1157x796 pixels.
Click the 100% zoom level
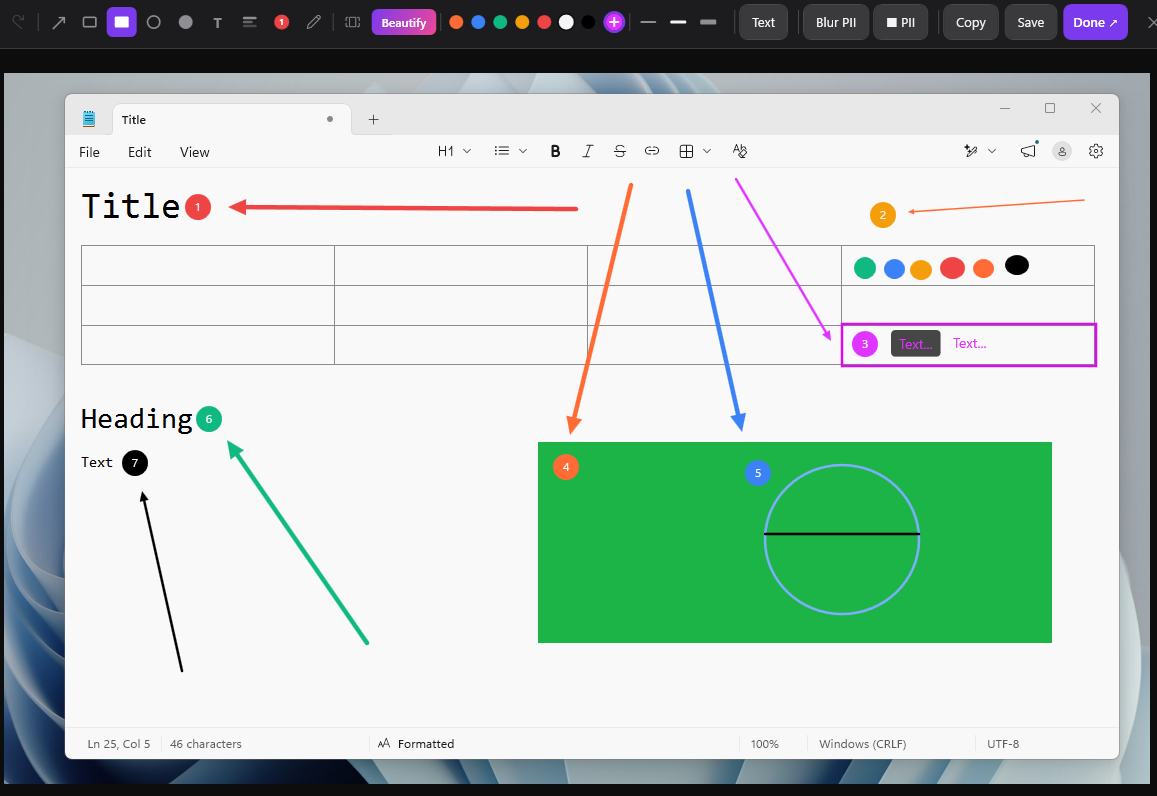[764, 744]
